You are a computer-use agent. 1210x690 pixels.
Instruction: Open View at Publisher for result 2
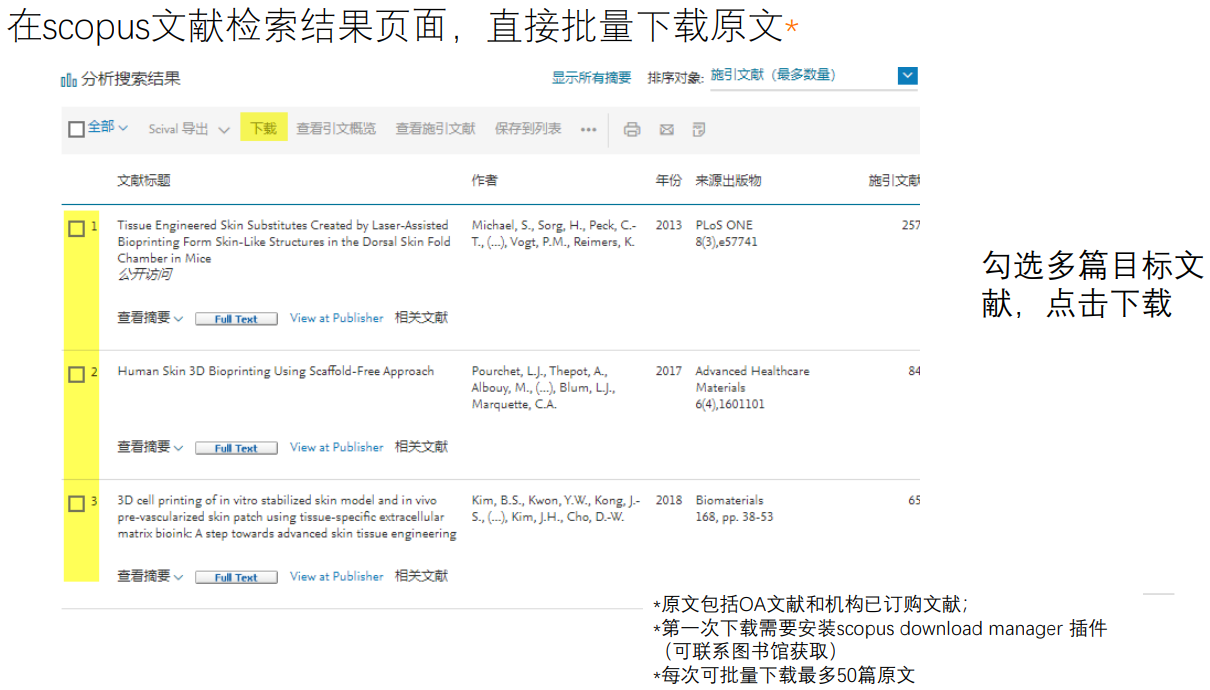click(x=336, y=447)
